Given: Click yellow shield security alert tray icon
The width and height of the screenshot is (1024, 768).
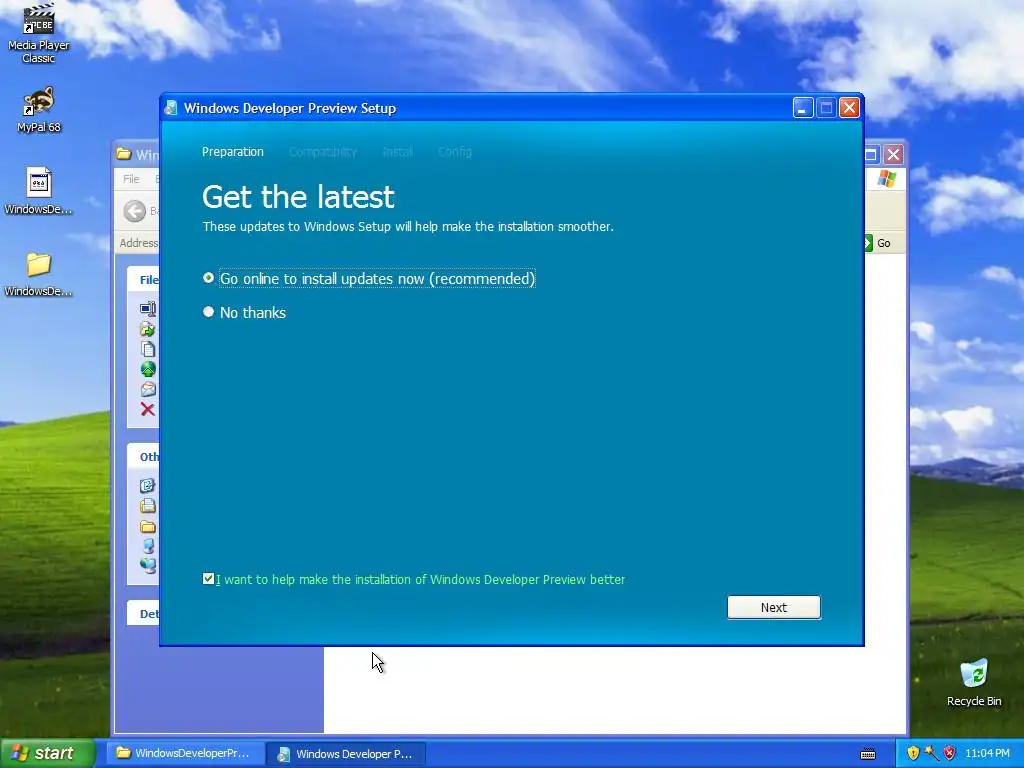Looking at the screenshot, I should [x=912, y=753].
